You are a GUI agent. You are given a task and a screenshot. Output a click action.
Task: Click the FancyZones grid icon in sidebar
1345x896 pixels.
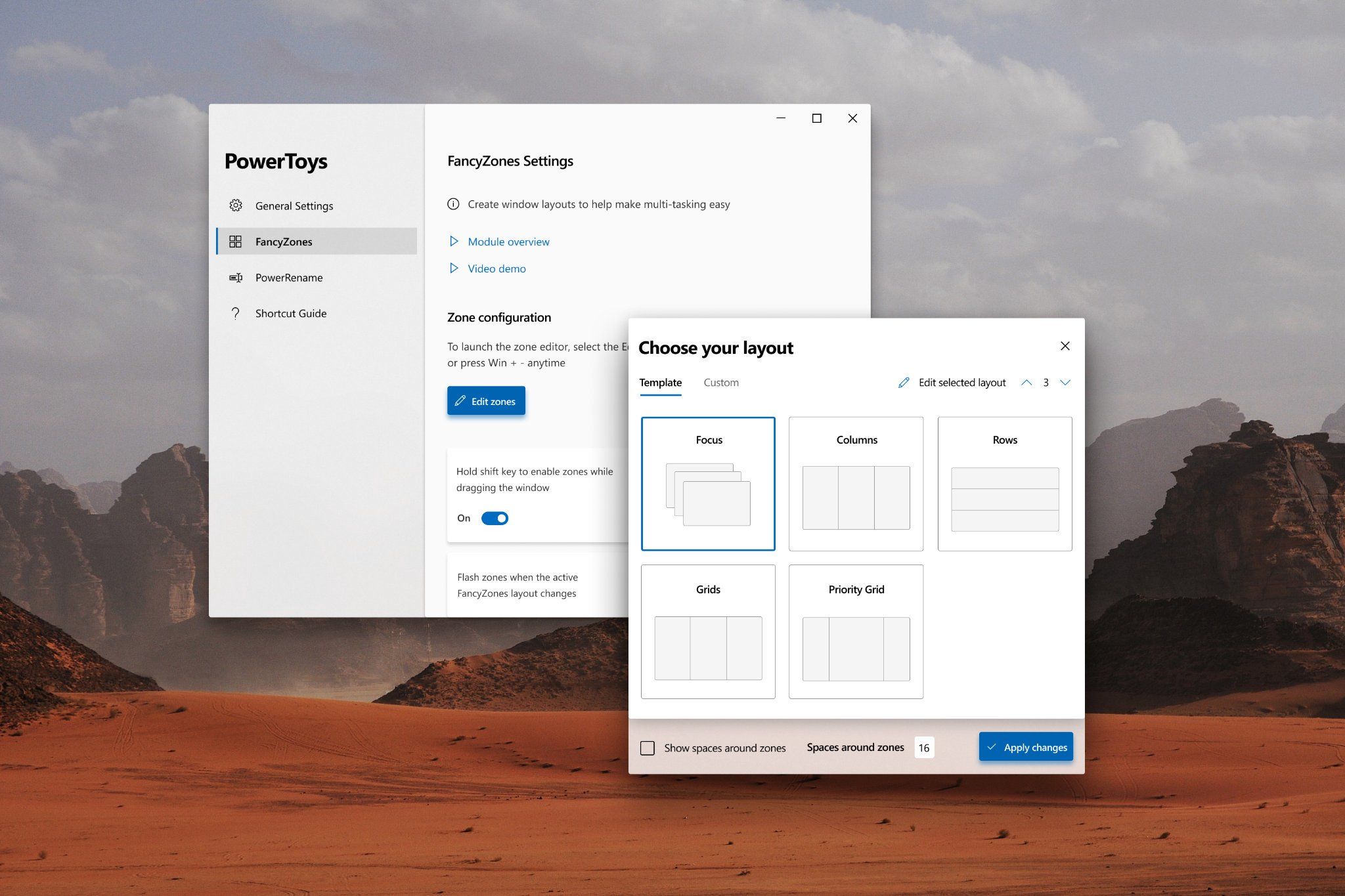tap(236, 242)
